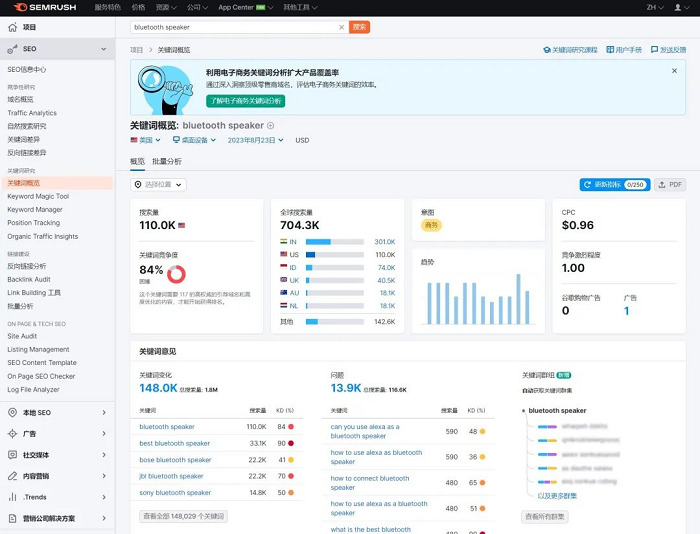Click the 社交媒体 chat icon
The height and width of the screenshot is (534, 700).
[12, 455]
